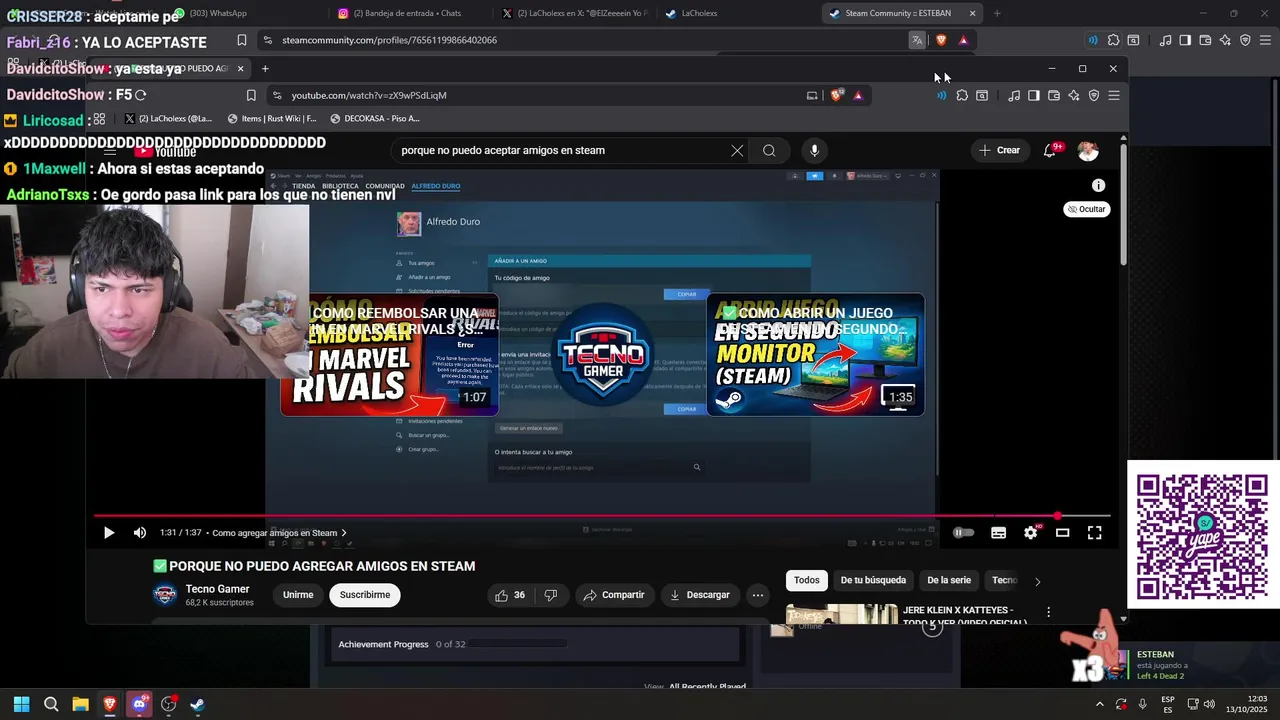The width and height of the screenshot is (1280, 720).
Task: Click the Suscribirme button
Action: point(365,595)
